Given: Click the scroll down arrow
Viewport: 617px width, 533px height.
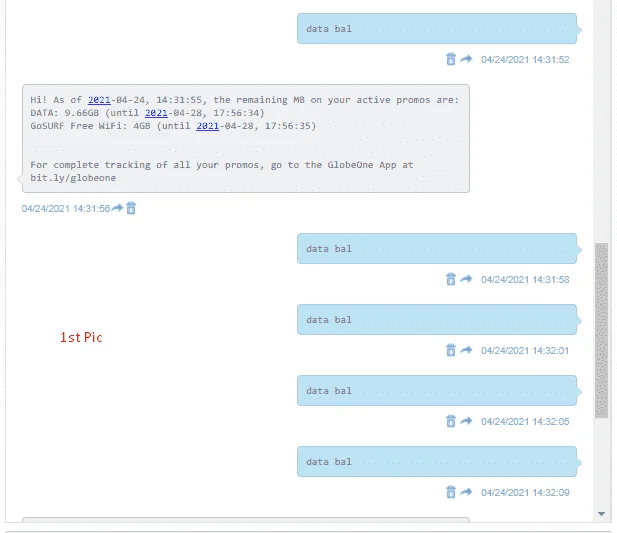Looking at the screenshot, I should click(x=601, y=514).
